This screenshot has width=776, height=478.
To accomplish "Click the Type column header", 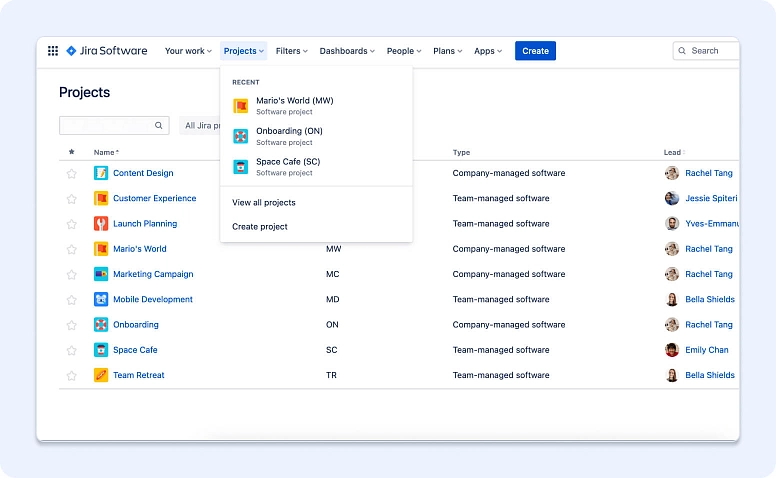I will [x=461, y=152].
